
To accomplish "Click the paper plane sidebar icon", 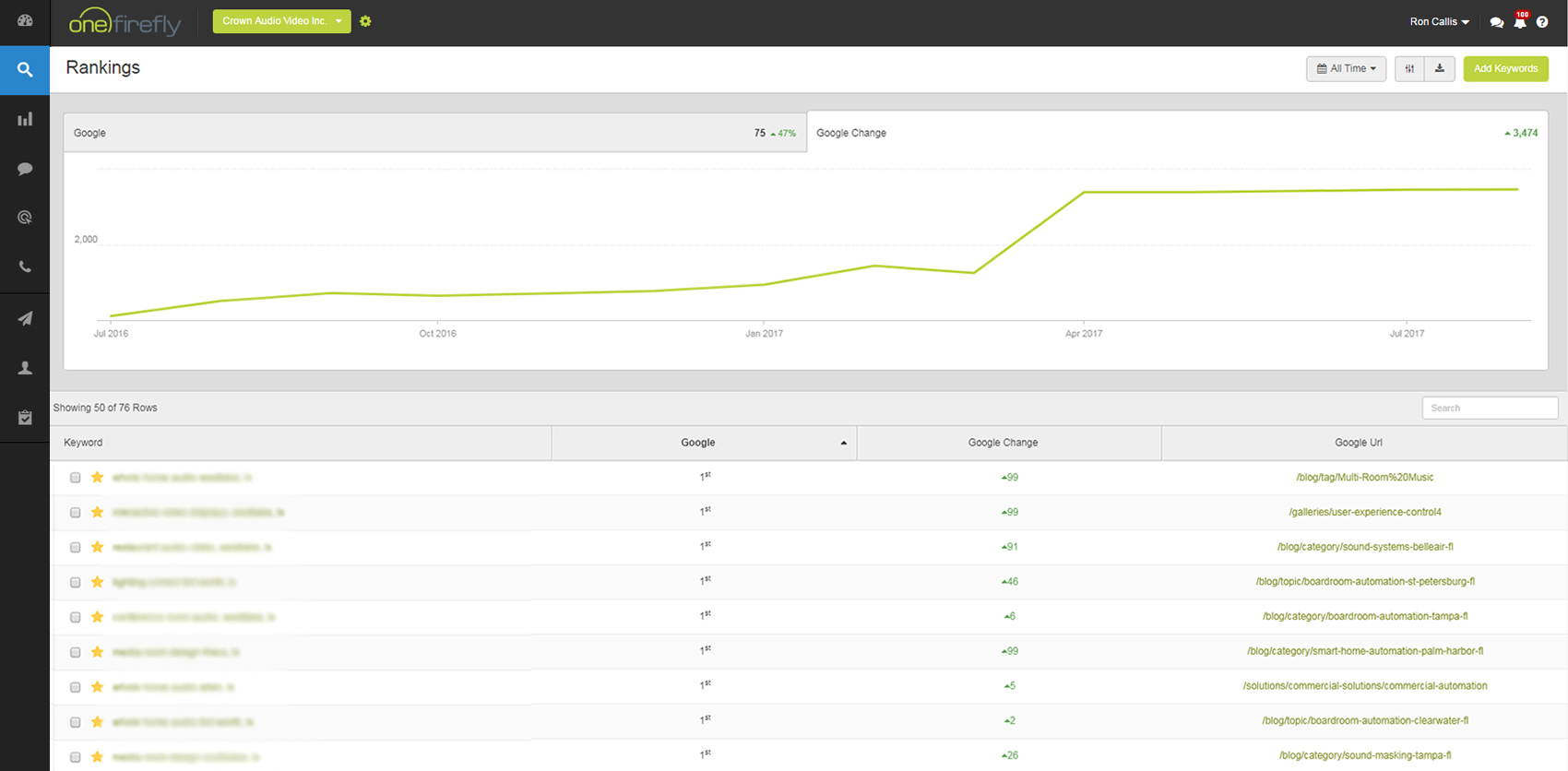I will coord(25,318).
